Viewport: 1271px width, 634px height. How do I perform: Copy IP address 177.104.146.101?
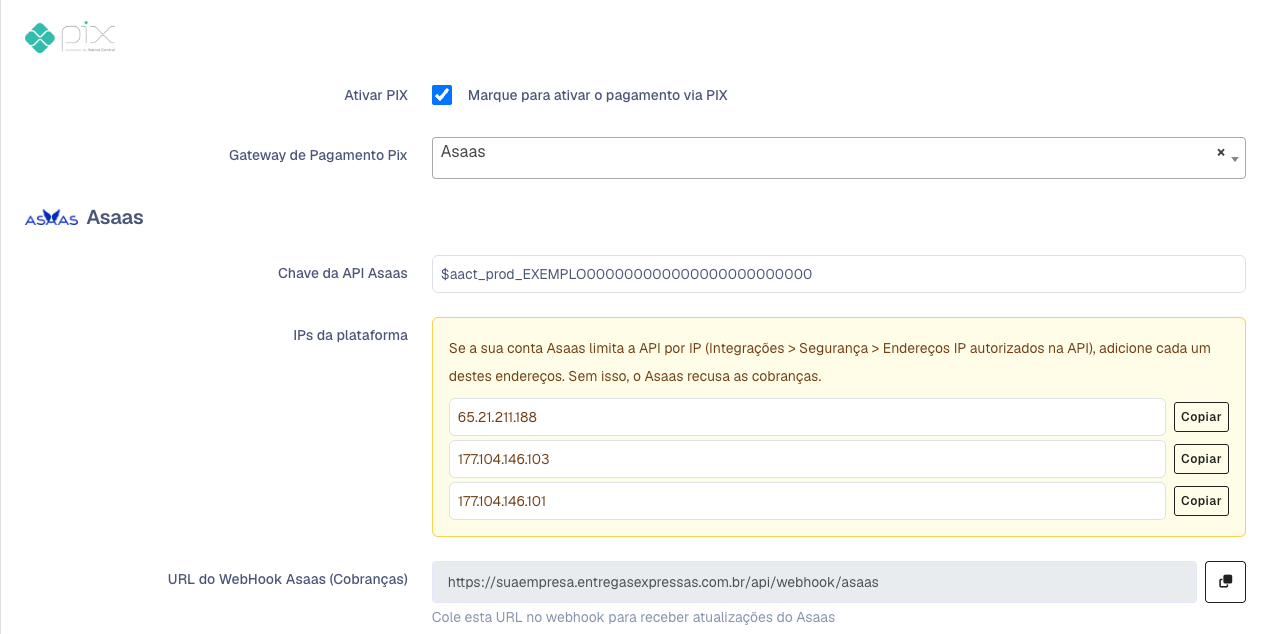[x=1201, y=501]
